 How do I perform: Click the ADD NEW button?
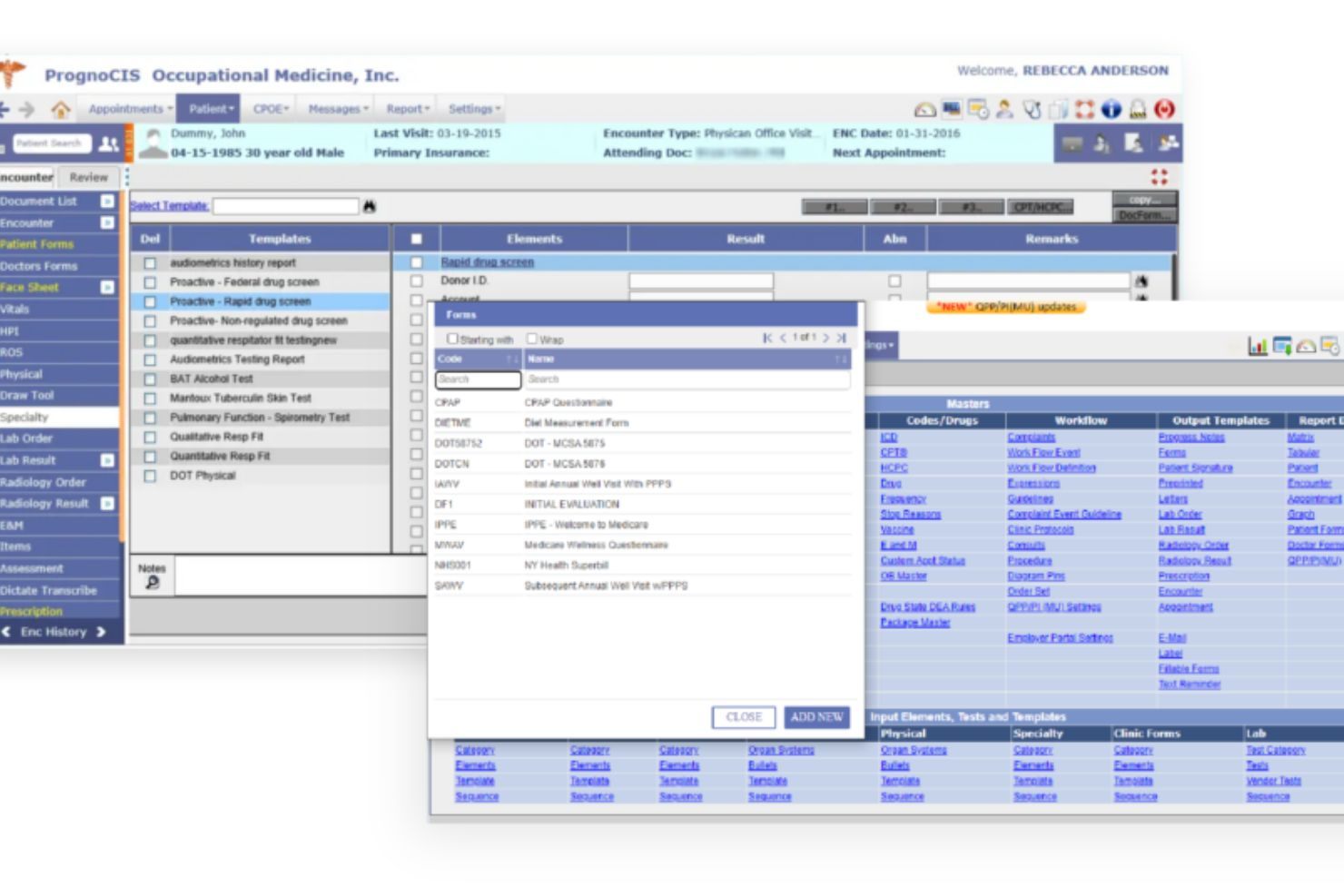point(817,717)
